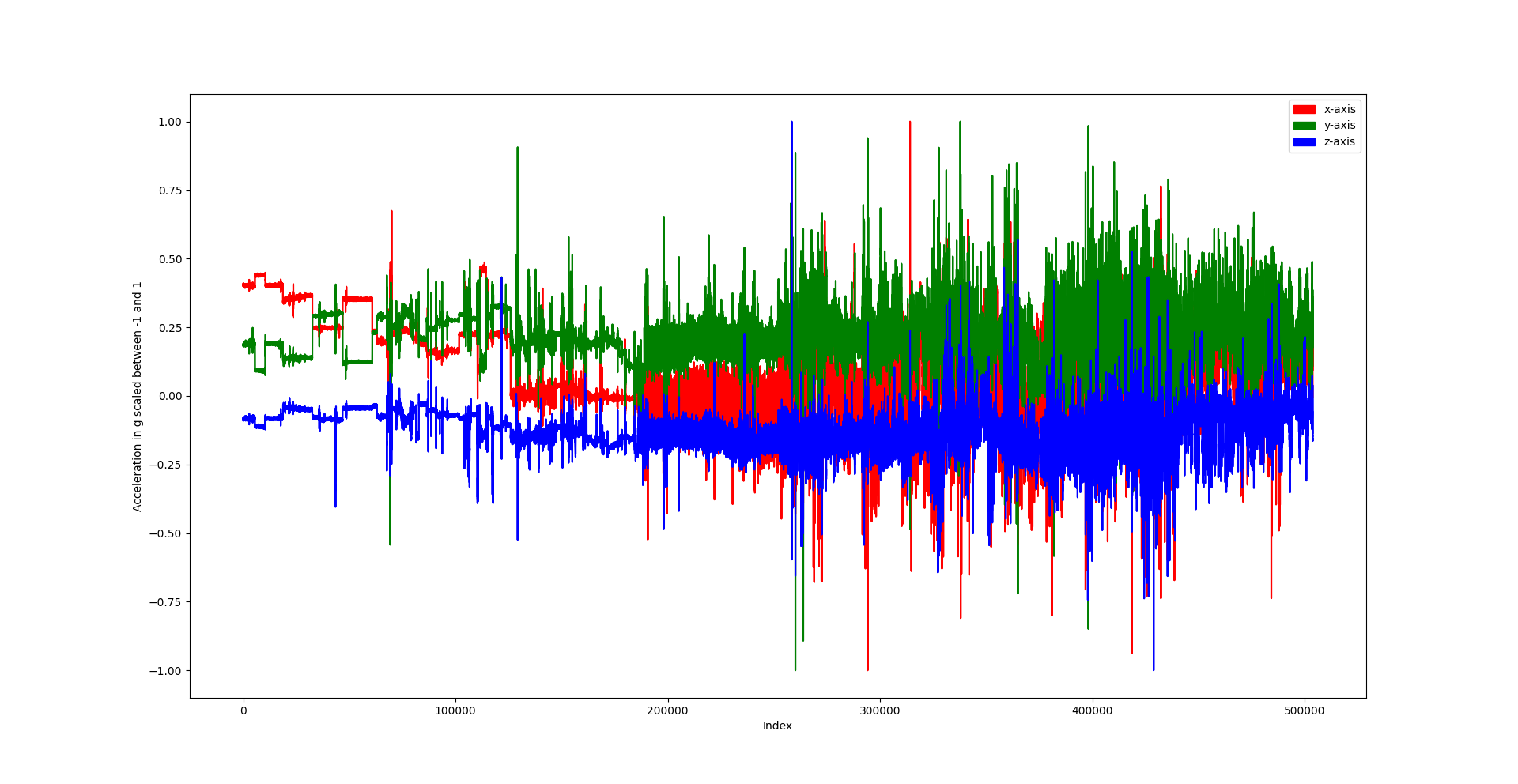The image size is (1518, 784).
Task: Select the z-axis legend entry
Action: point(1340,143)
